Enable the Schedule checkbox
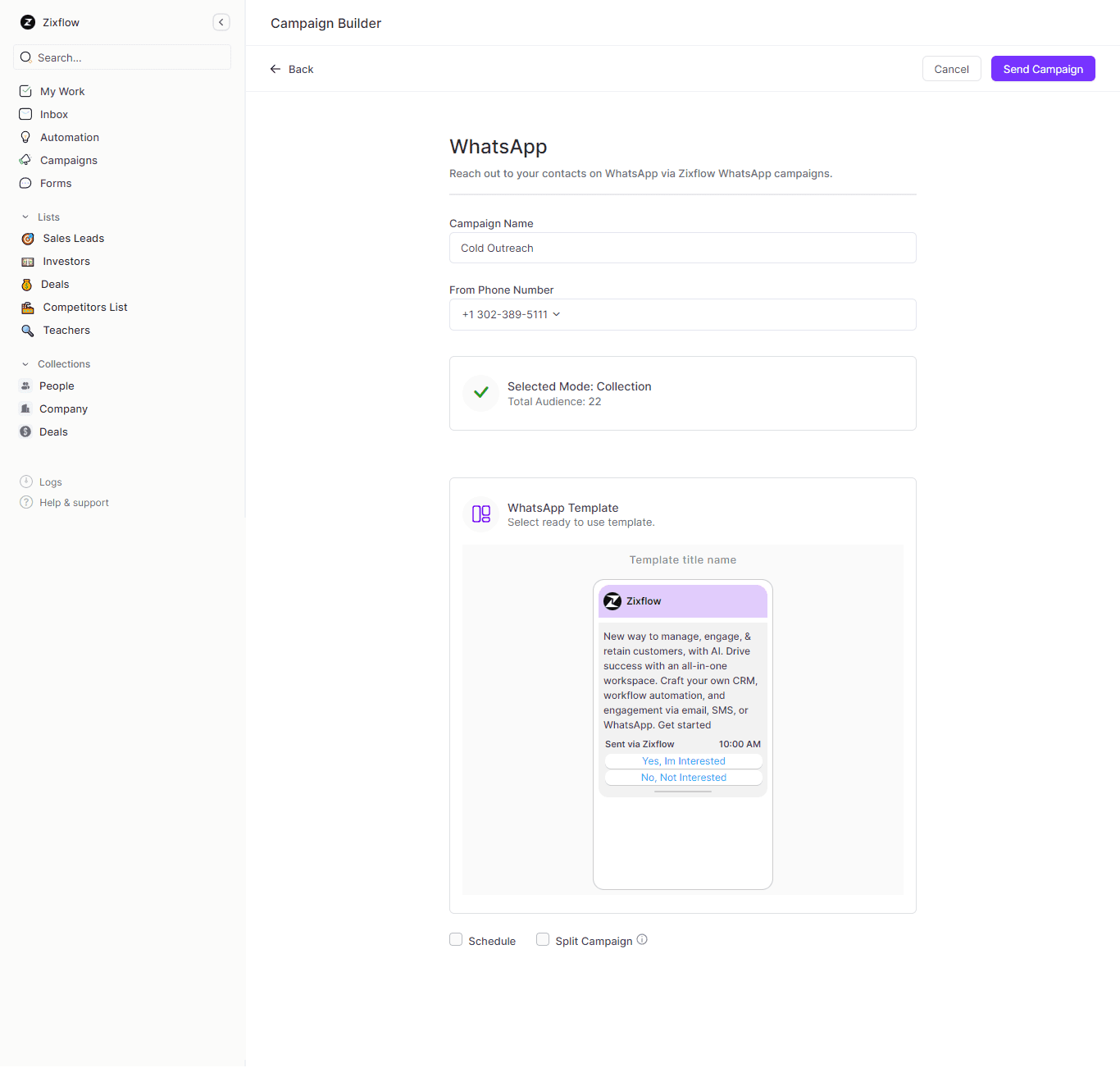 (456, 939)
